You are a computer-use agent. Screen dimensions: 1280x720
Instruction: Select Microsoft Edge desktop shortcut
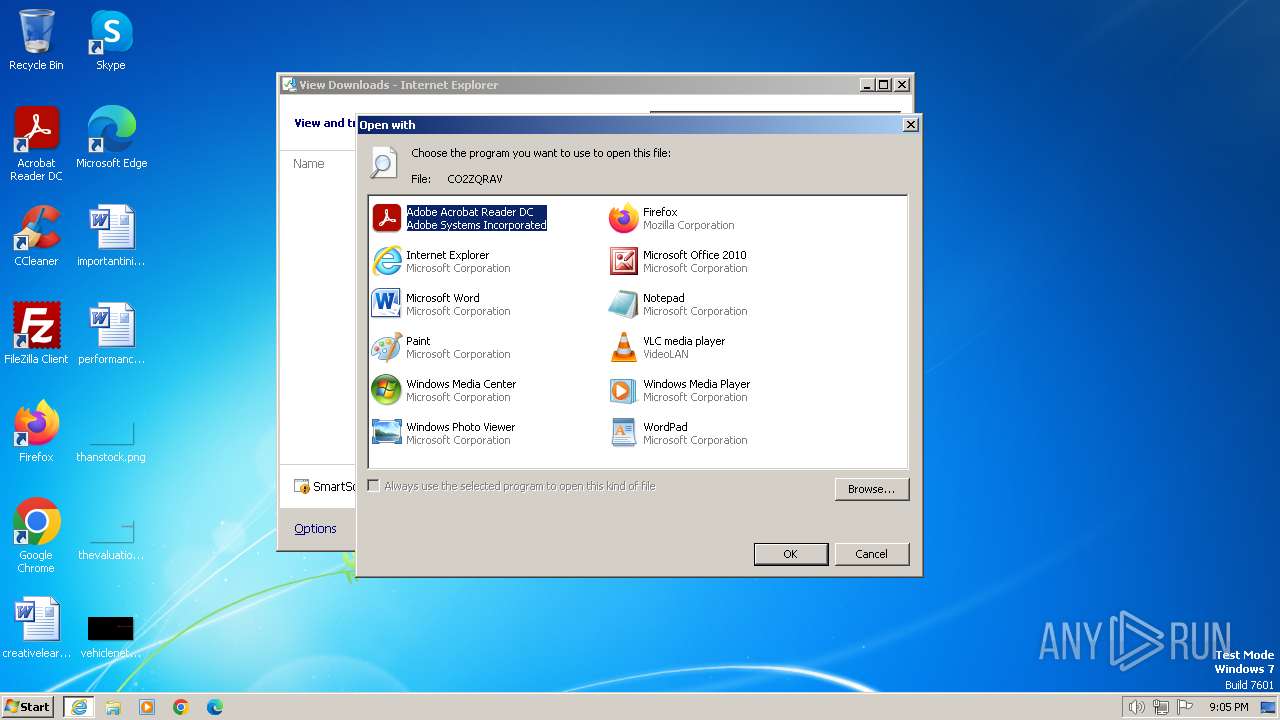tap(111, 138)
